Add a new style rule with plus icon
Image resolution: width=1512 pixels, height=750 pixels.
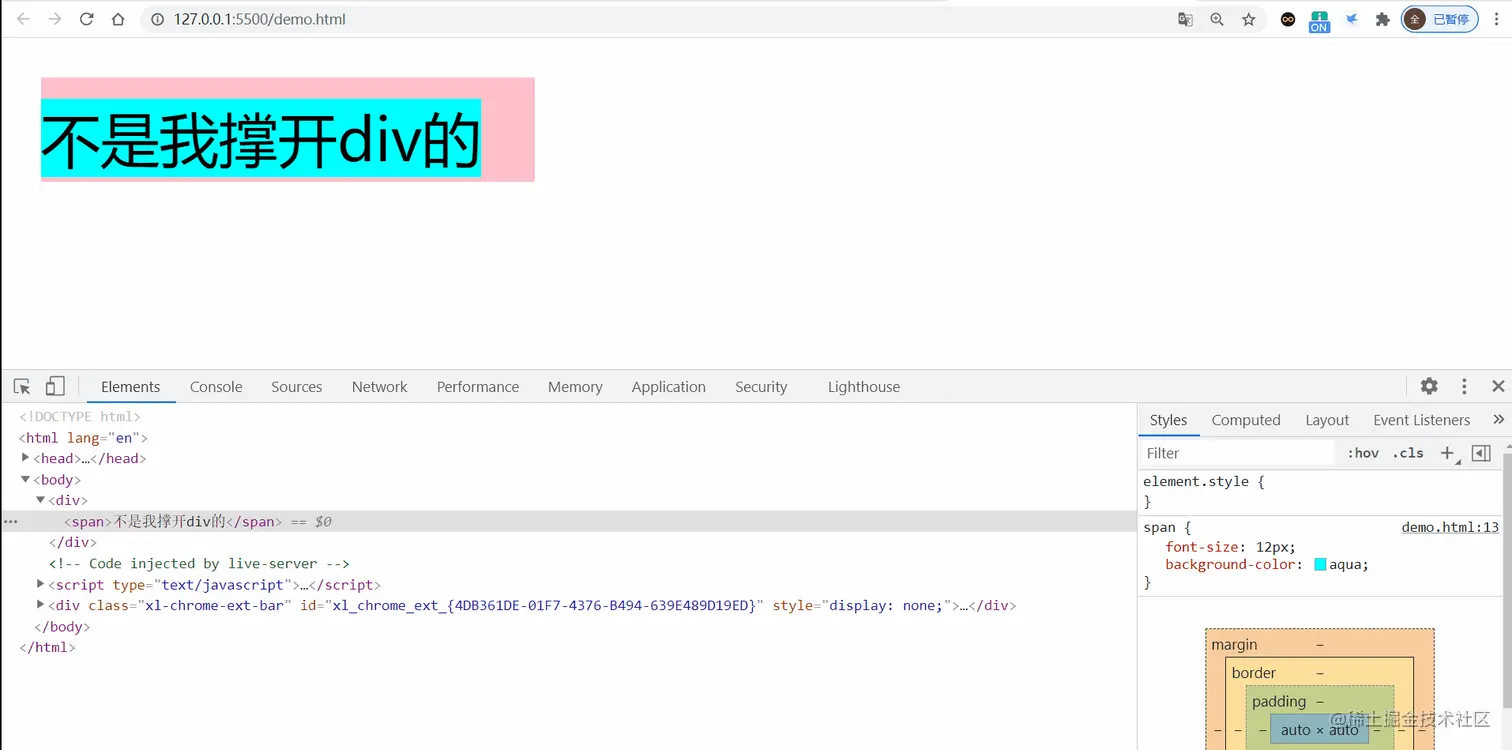[1447, 453]
